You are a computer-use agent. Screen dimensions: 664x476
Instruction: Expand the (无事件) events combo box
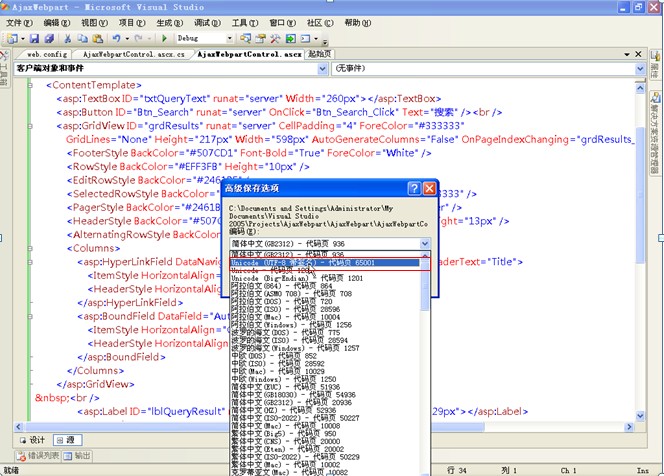tap(640, 68)
